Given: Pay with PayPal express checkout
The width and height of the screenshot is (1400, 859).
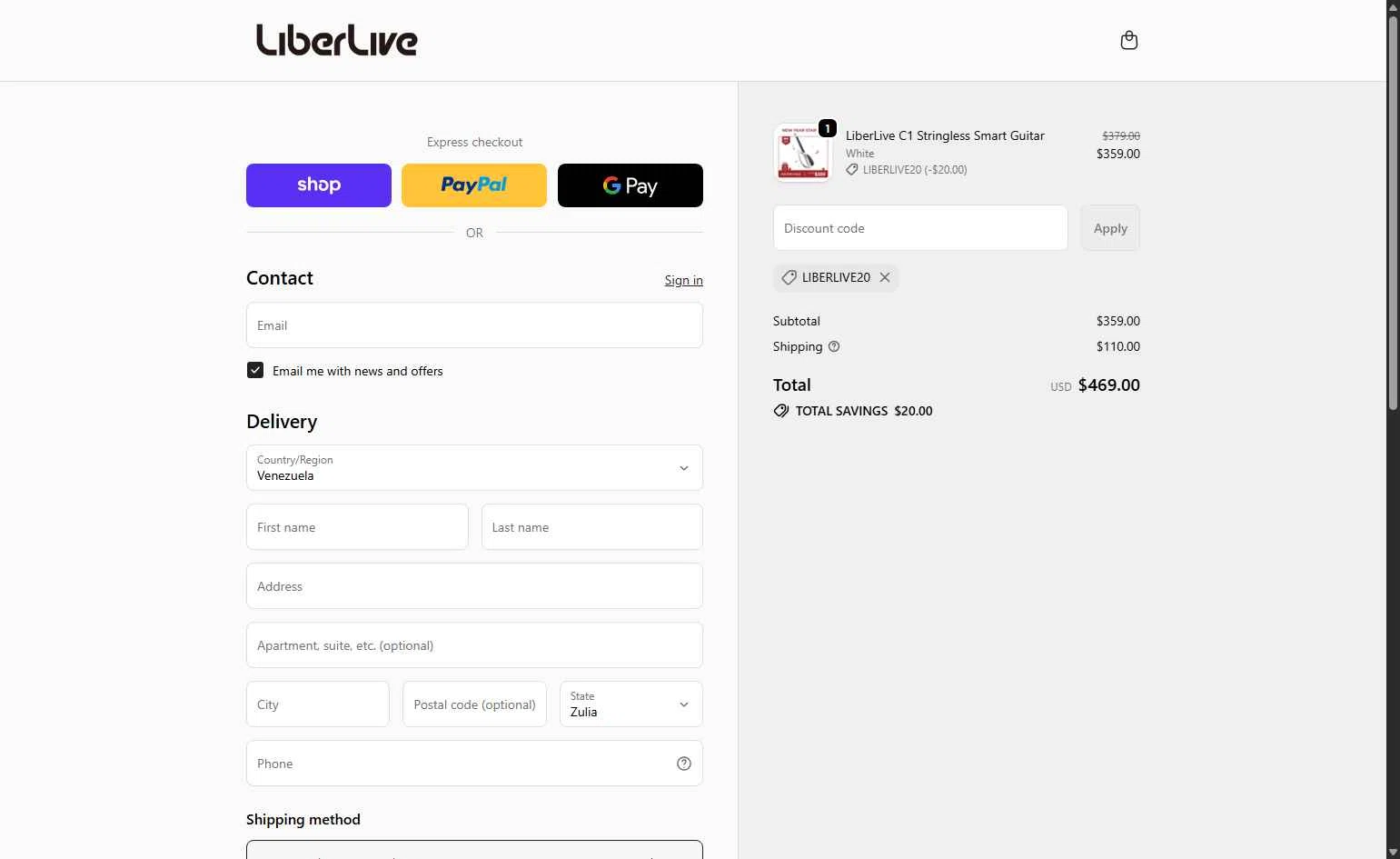Looking at the screenshot, I should 474,185.
